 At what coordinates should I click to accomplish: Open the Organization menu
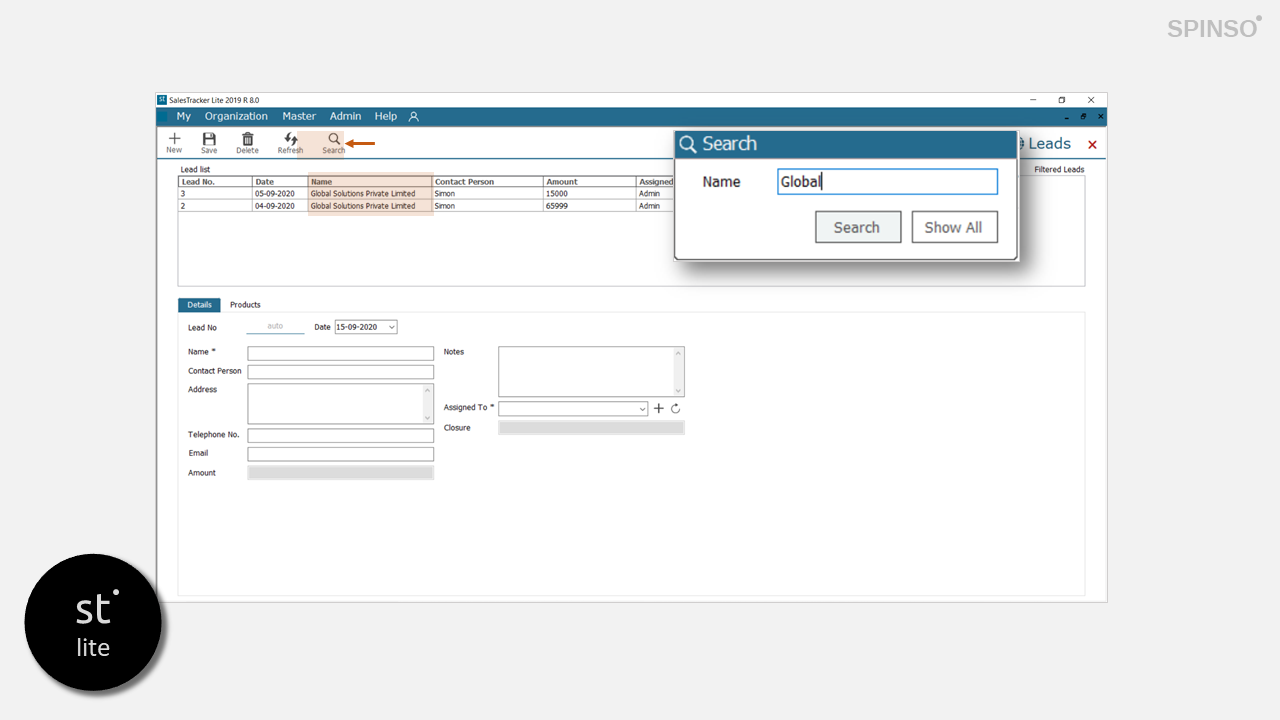[236, 117]
